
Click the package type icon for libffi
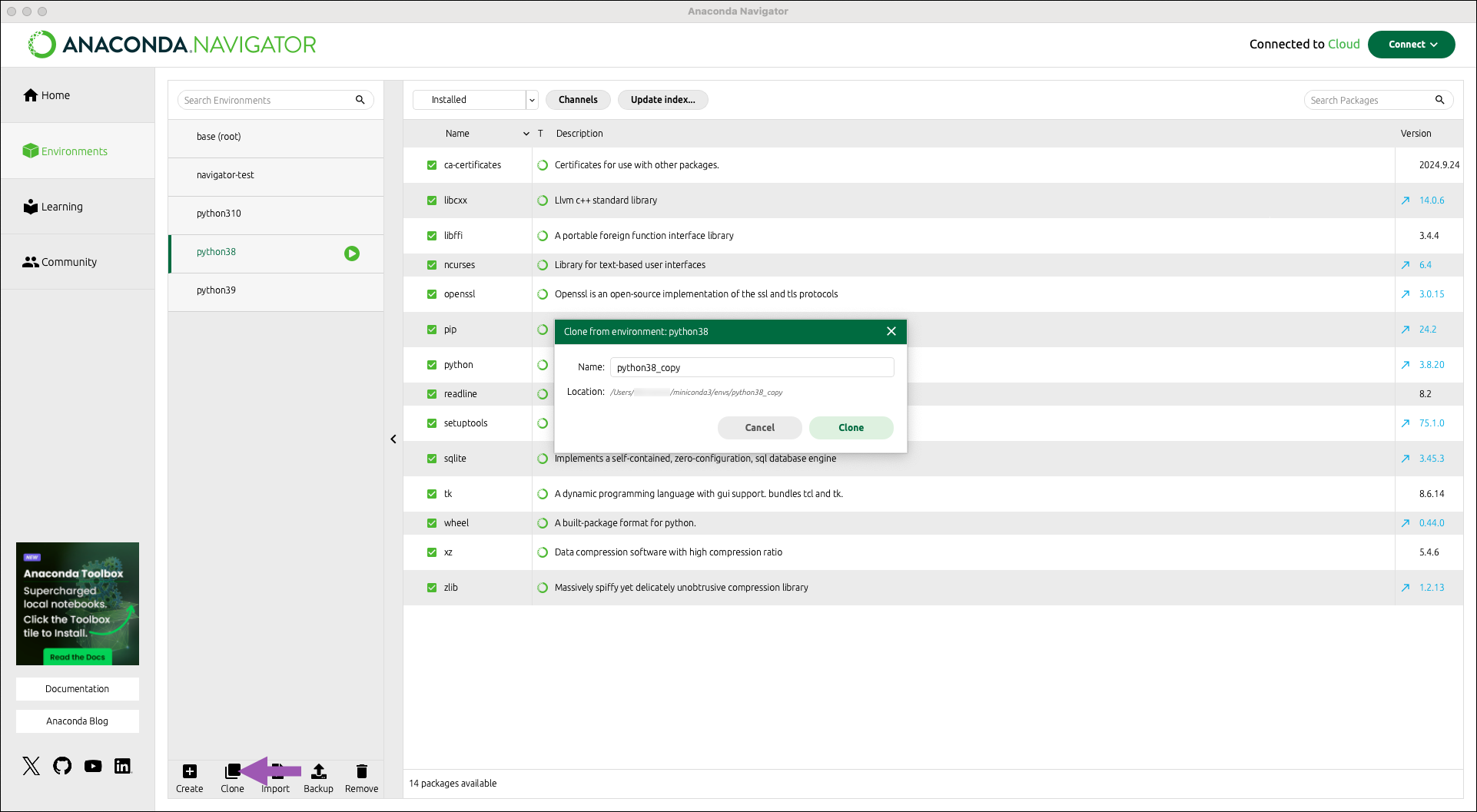543,236
